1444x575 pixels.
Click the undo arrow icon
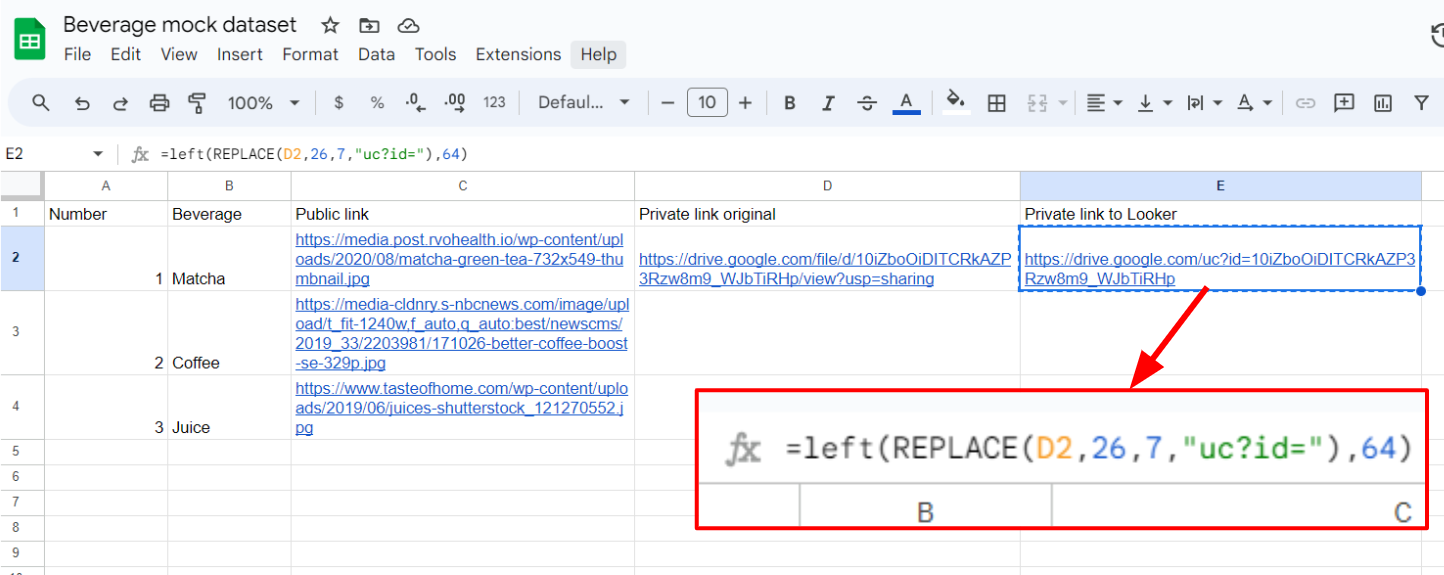[x=83, y=103]
